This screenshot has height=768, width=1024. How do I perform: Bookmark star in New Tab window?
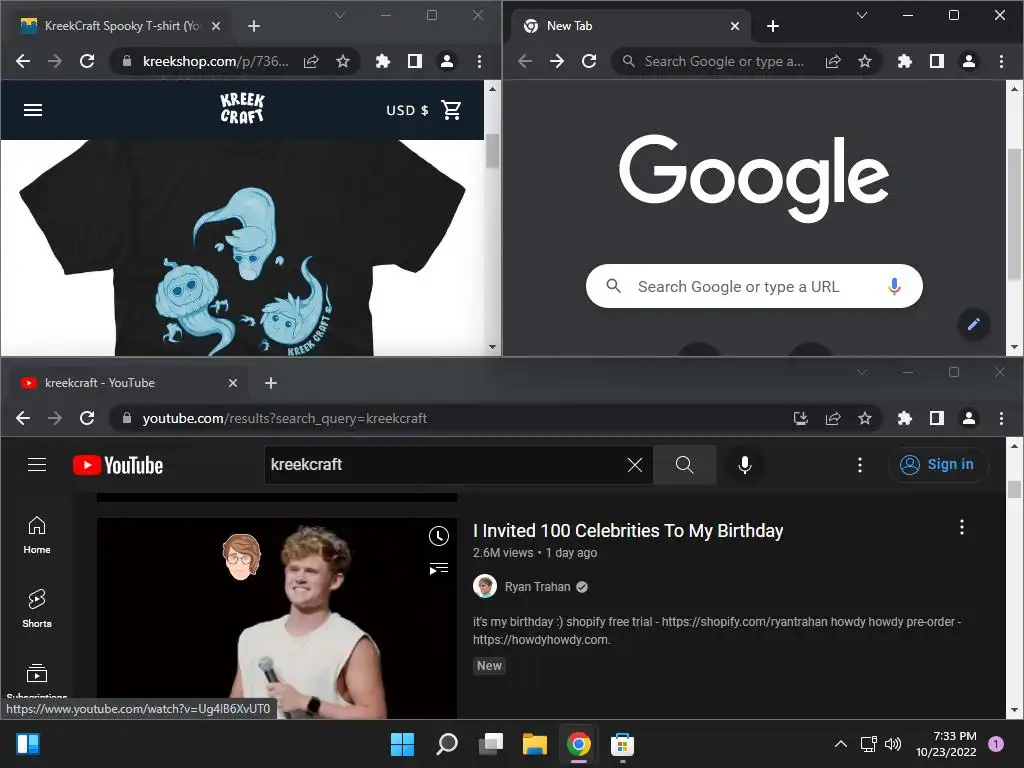point(865,61)
